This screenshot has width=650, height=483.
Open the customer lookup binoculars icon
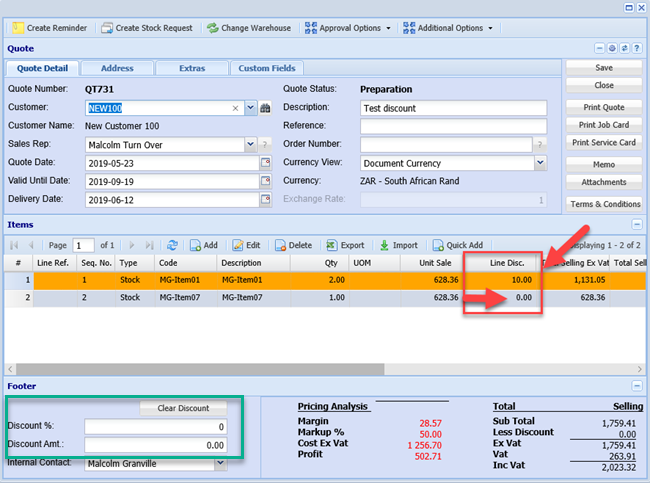tap(265, 108)
